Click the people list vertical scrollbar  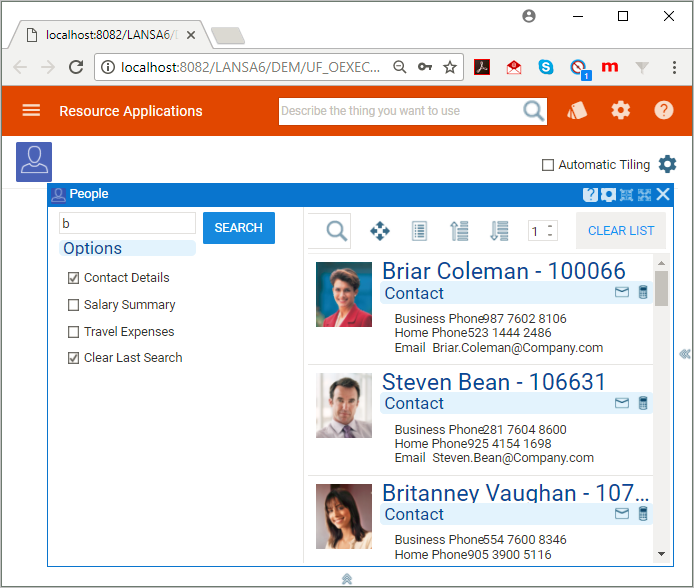pos(661,400)
